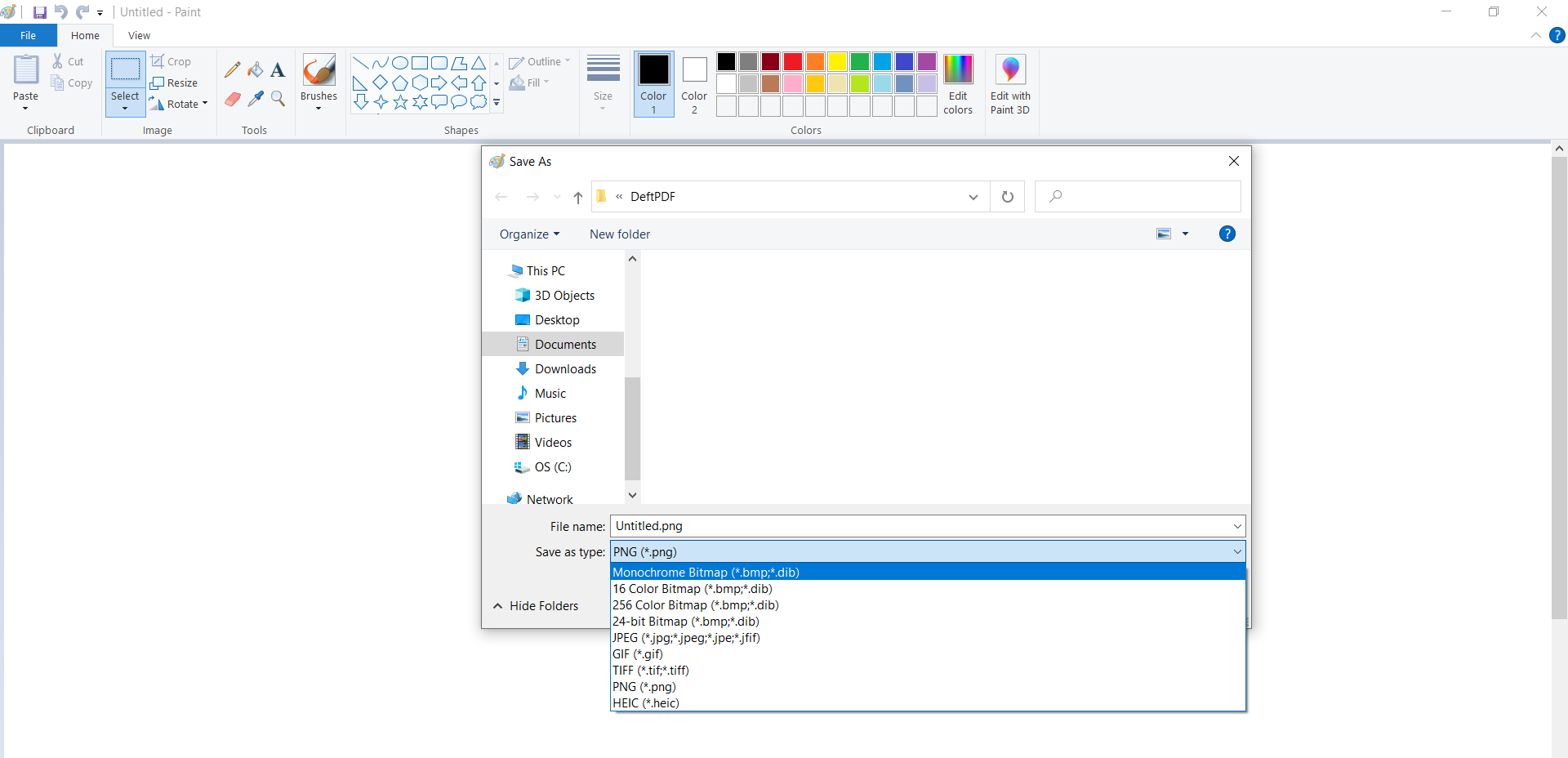
Task: Open the Resize tool
Action: coord(174,82)
